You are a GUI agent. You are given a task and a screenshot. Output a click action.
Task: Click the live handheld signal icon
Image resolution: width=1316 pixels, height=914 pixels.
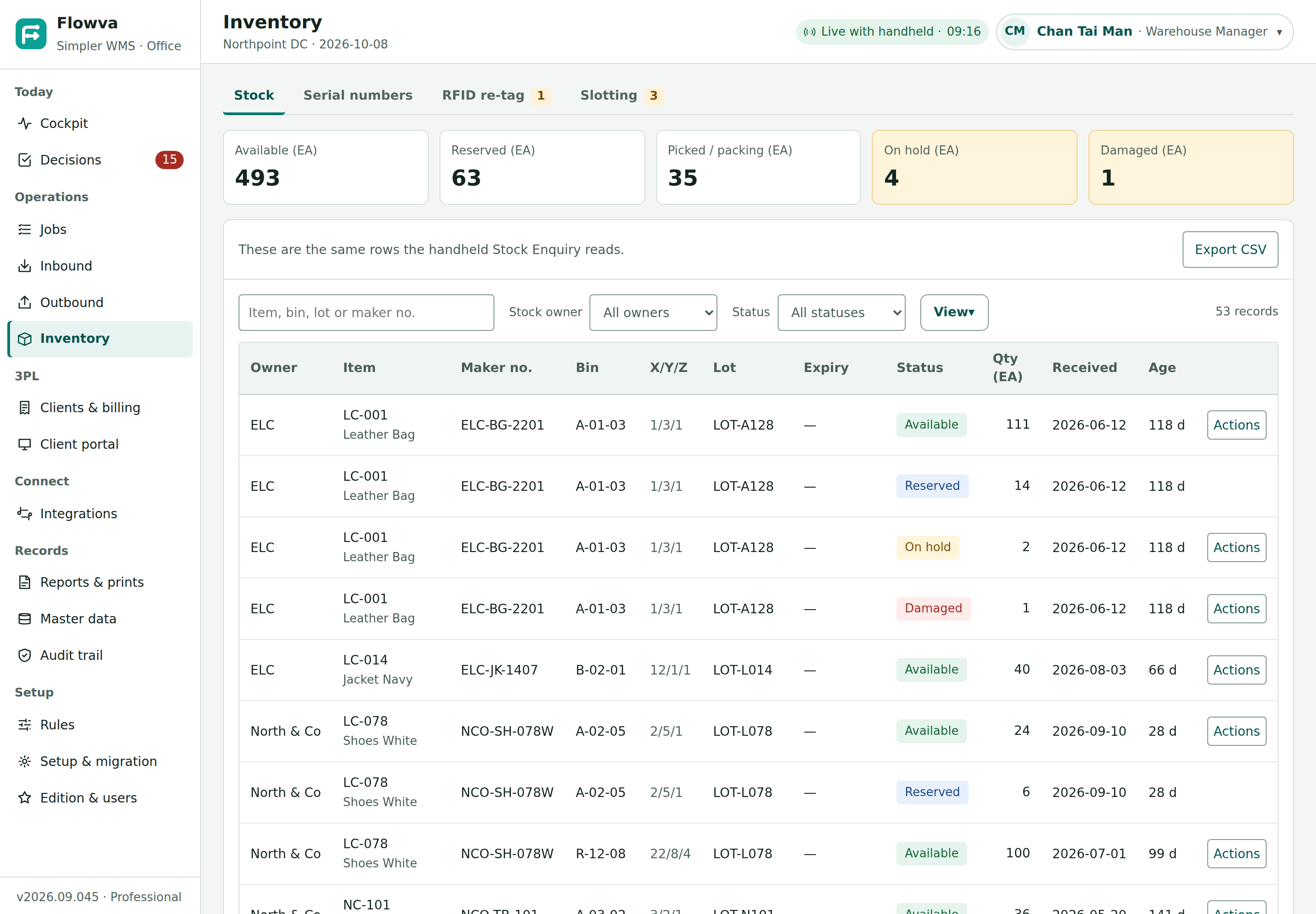coord(810,32)
